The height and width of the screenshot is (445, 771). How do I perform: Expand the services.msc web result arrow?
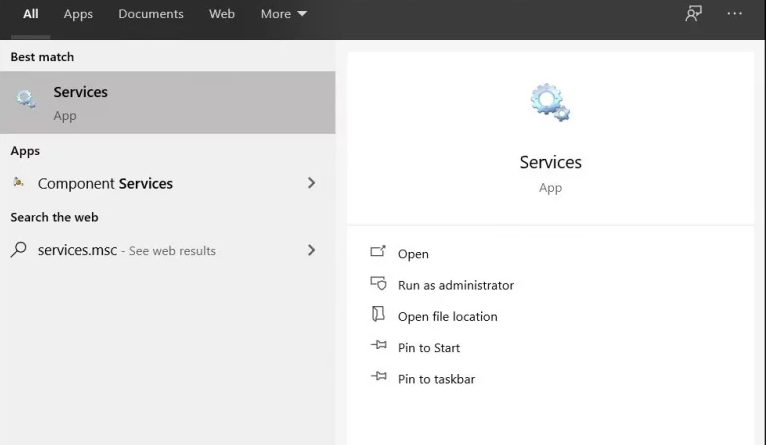(311, 250)
